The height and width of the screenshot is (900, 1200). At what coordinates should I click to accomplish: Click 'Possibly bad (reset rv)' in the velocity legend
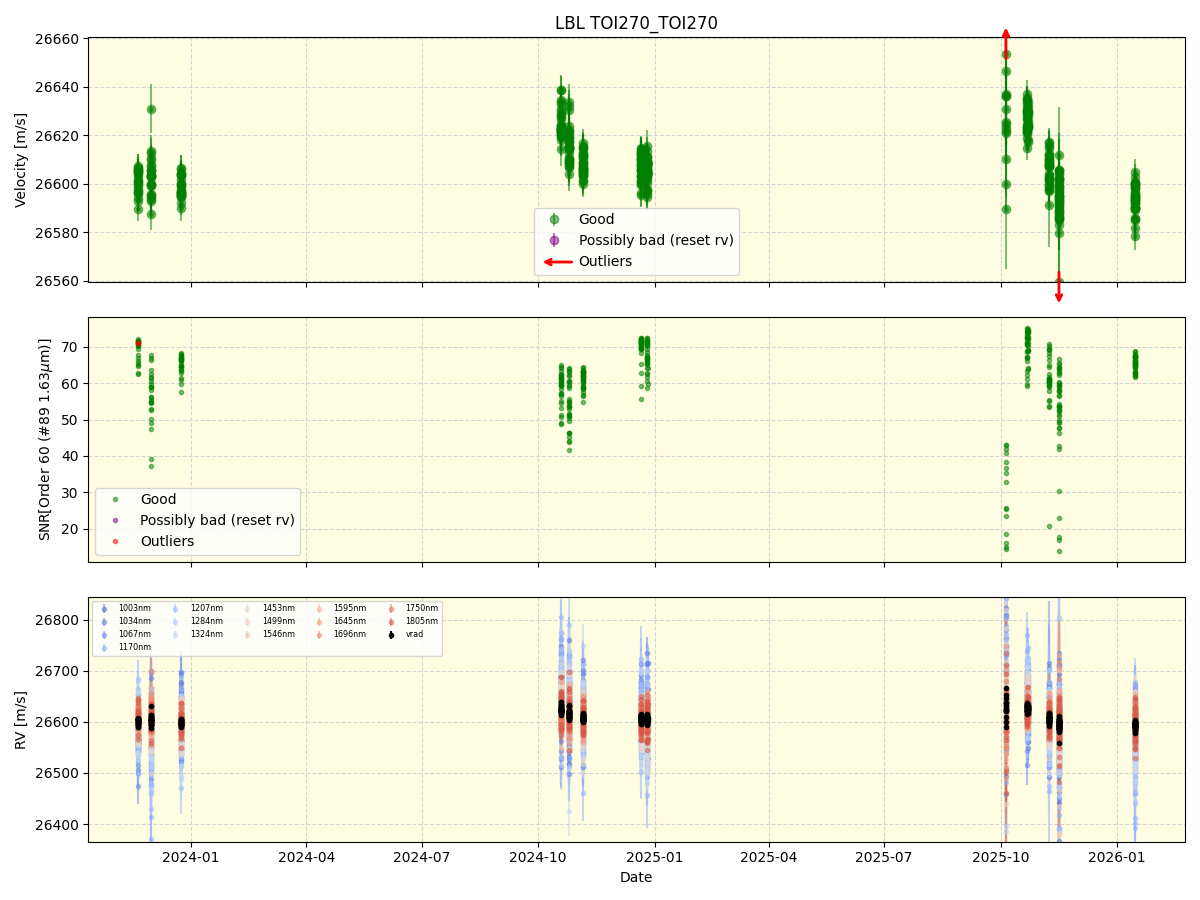(656, 240)
